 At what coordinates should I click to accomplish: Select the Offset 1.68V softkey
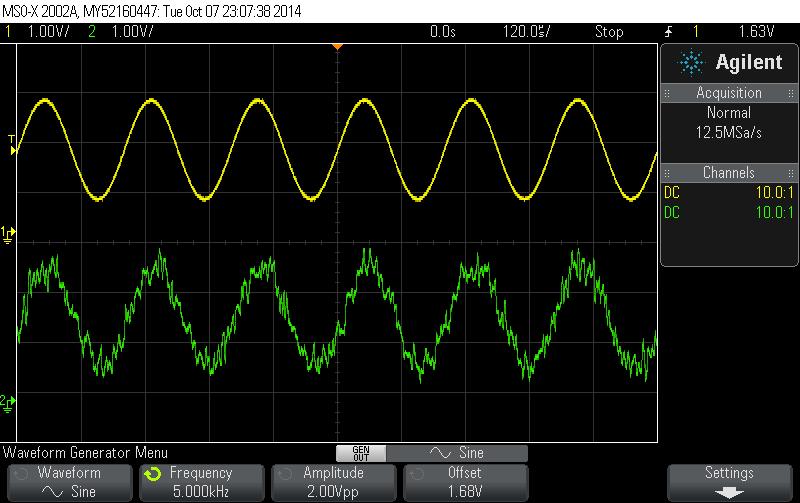coord(465,483)
